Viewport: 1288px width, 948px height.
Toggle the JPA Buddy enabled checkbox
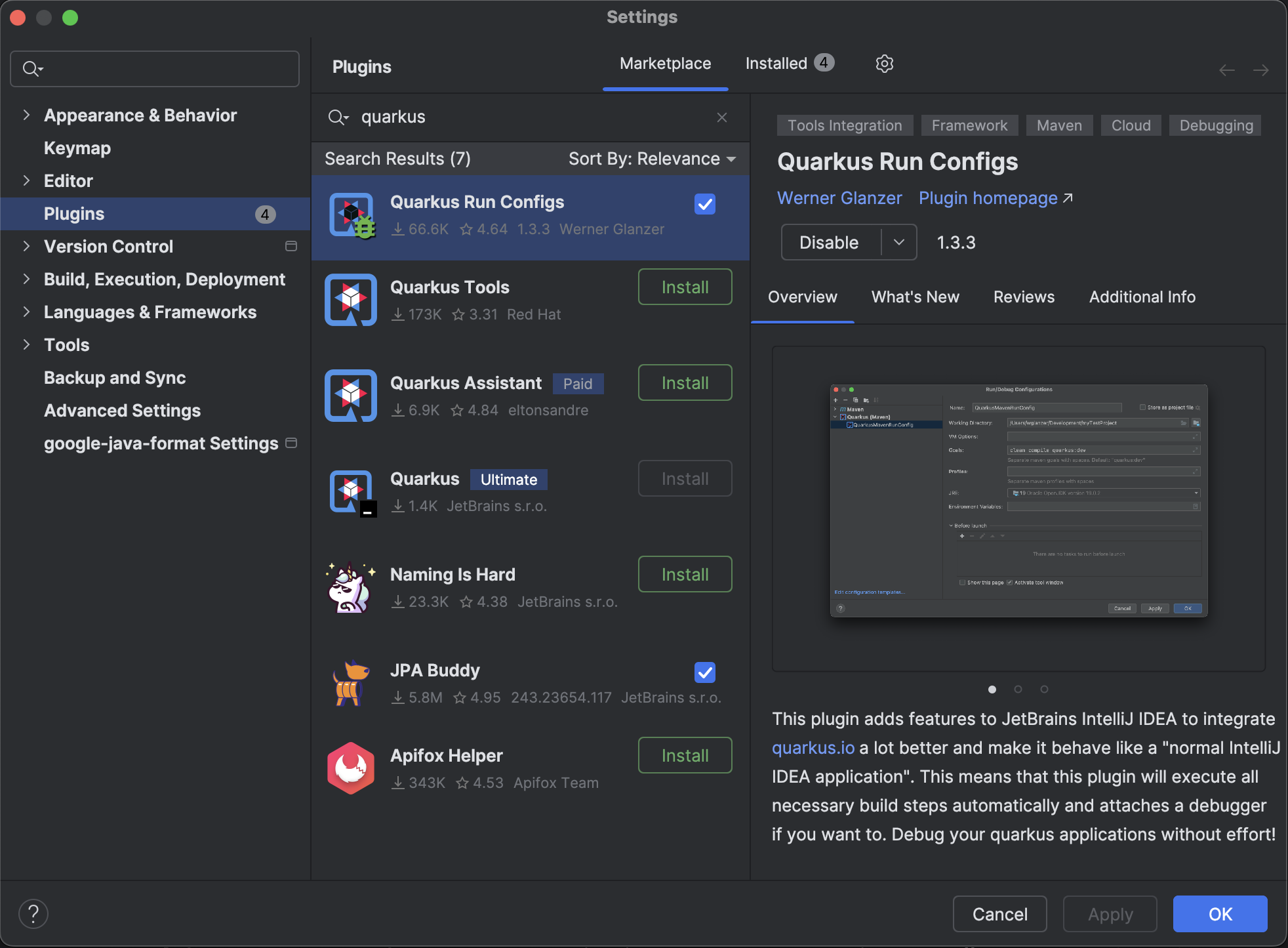point(705,672)
